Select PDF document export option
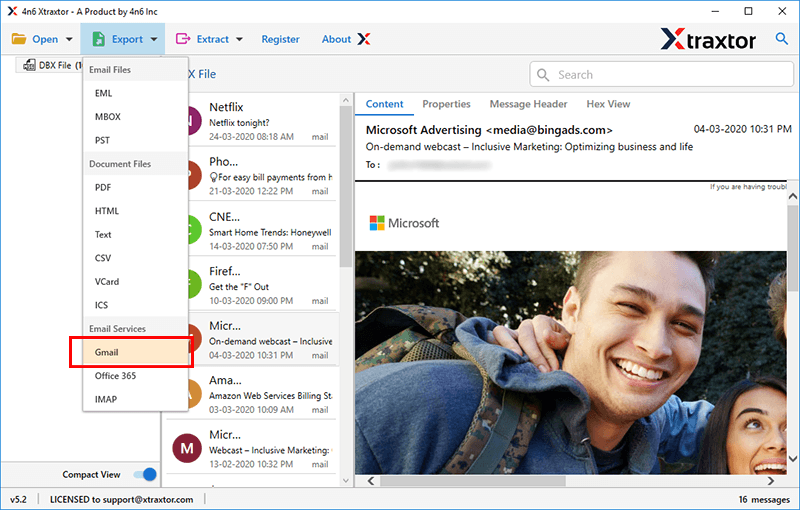The width and height of the screenshot is (800, 510). [135, 187]
